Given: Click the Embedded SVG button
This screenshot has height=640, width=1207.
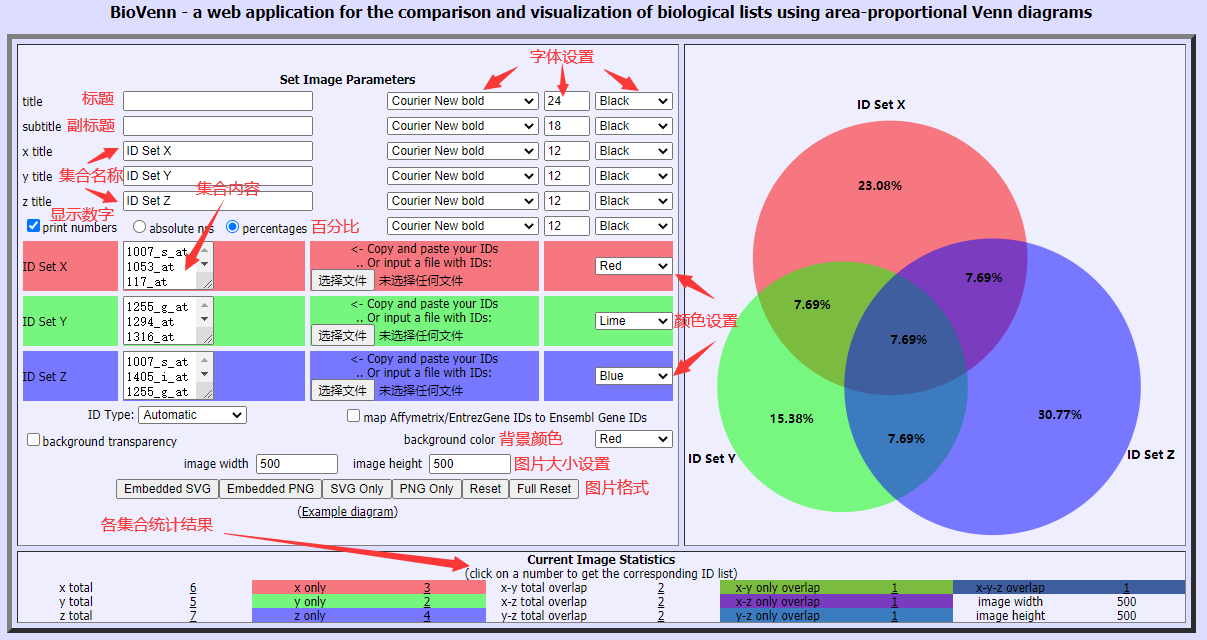Looking at the screenshot, I should tap(168, 489).
